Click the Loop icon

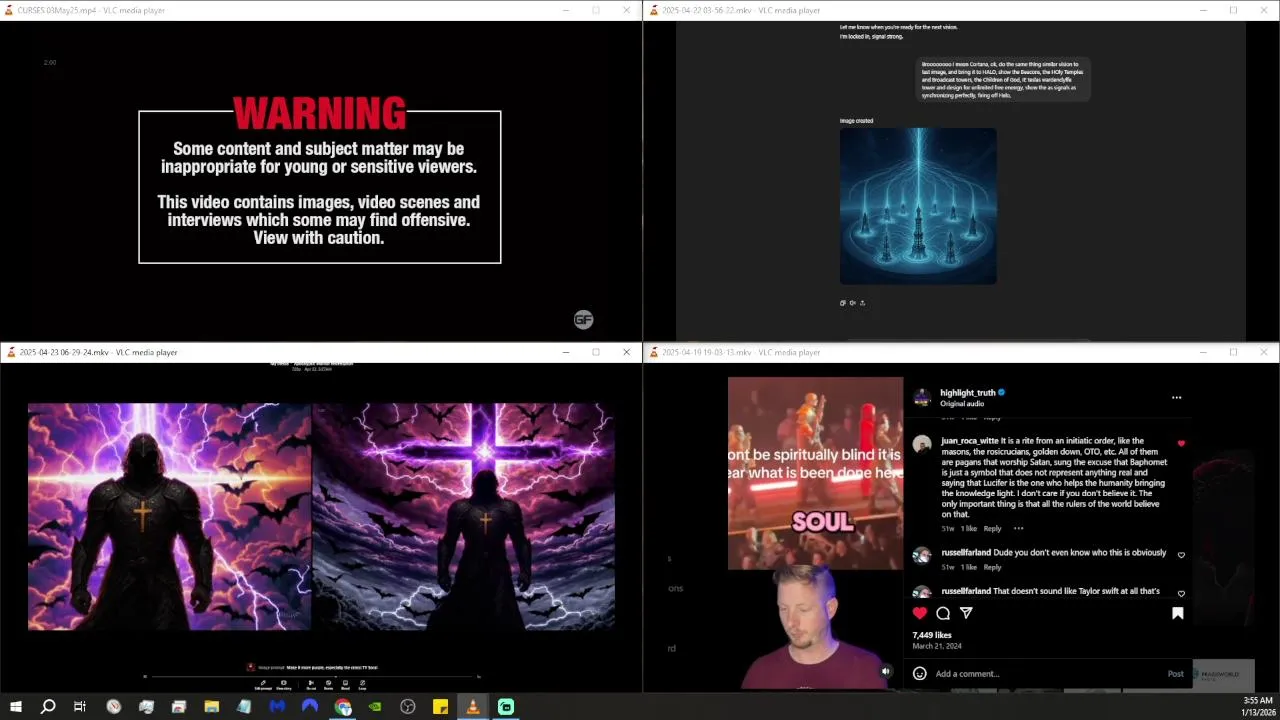tap(362, 684)
